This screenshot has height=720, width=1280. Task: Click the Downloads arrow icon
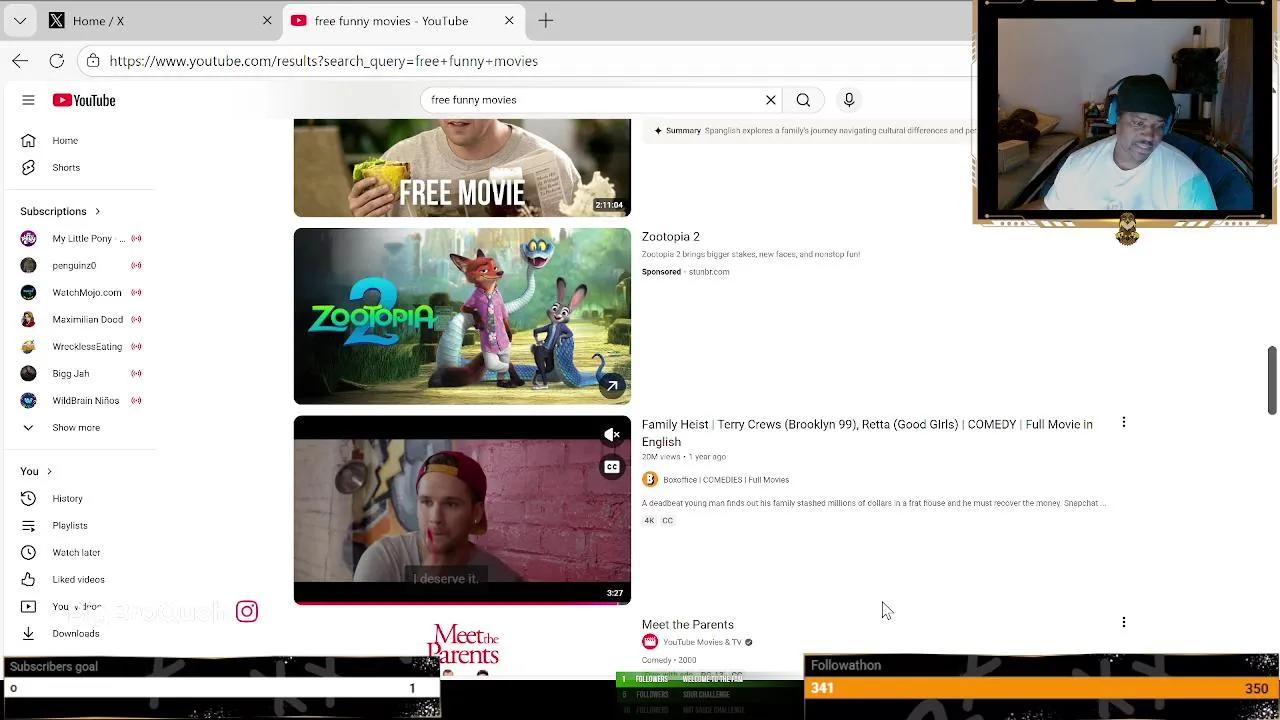tap(28, 633)
